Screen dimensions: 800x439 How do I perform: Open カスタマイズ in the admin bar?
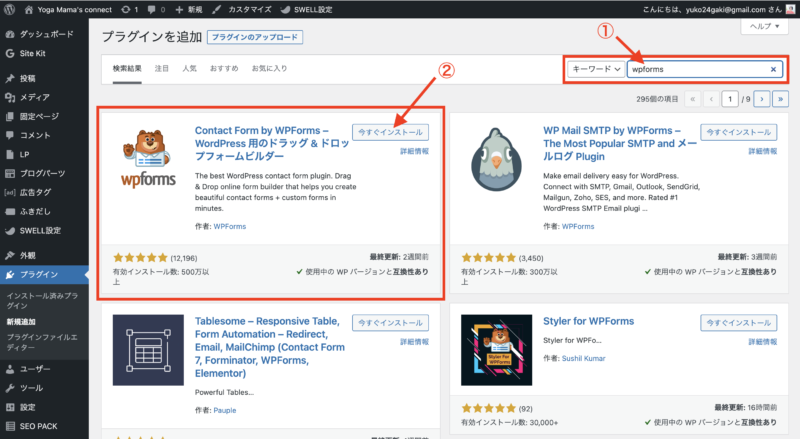242,10
